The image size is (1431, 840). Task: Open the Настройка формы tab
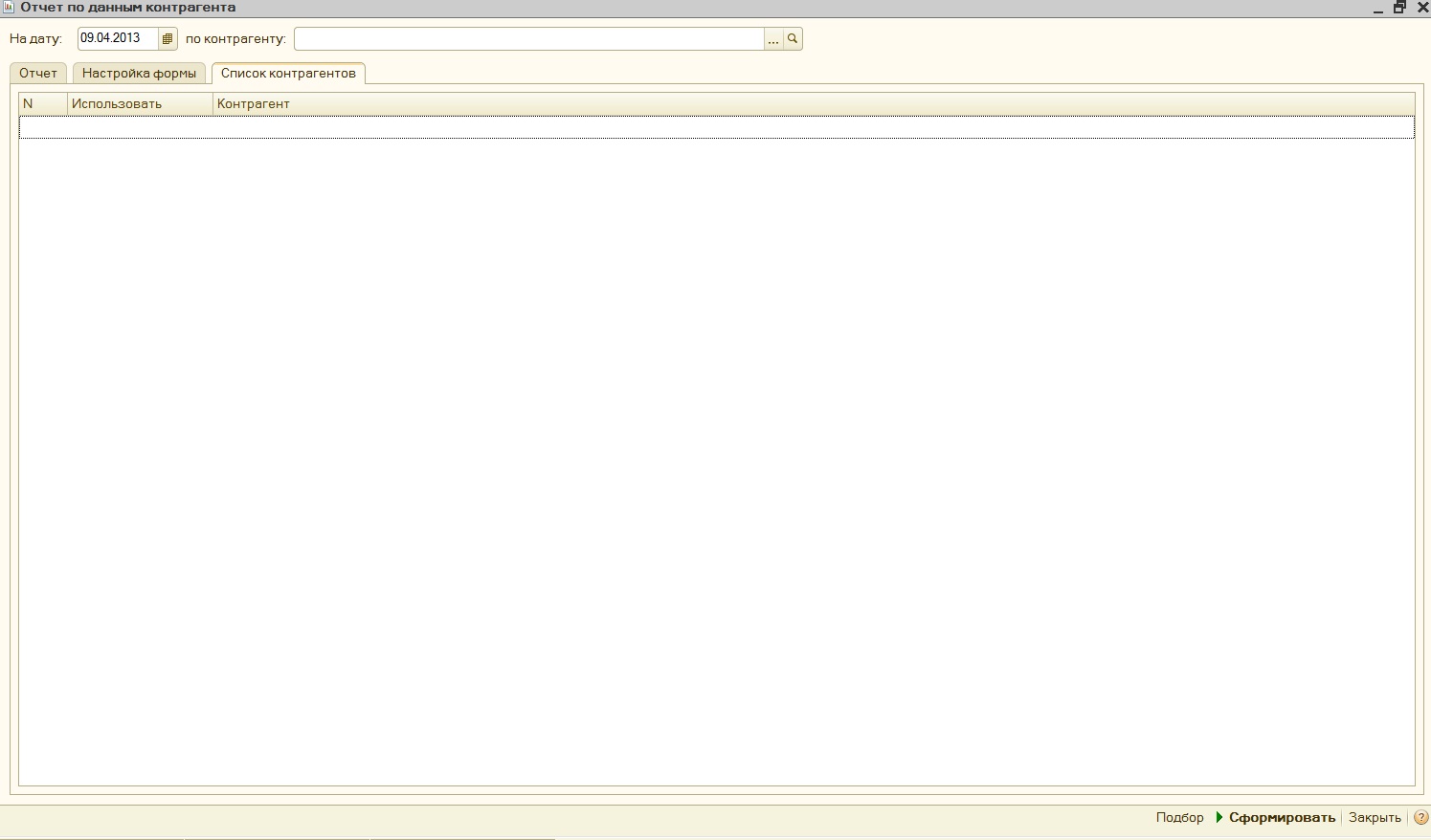point(139,74)
